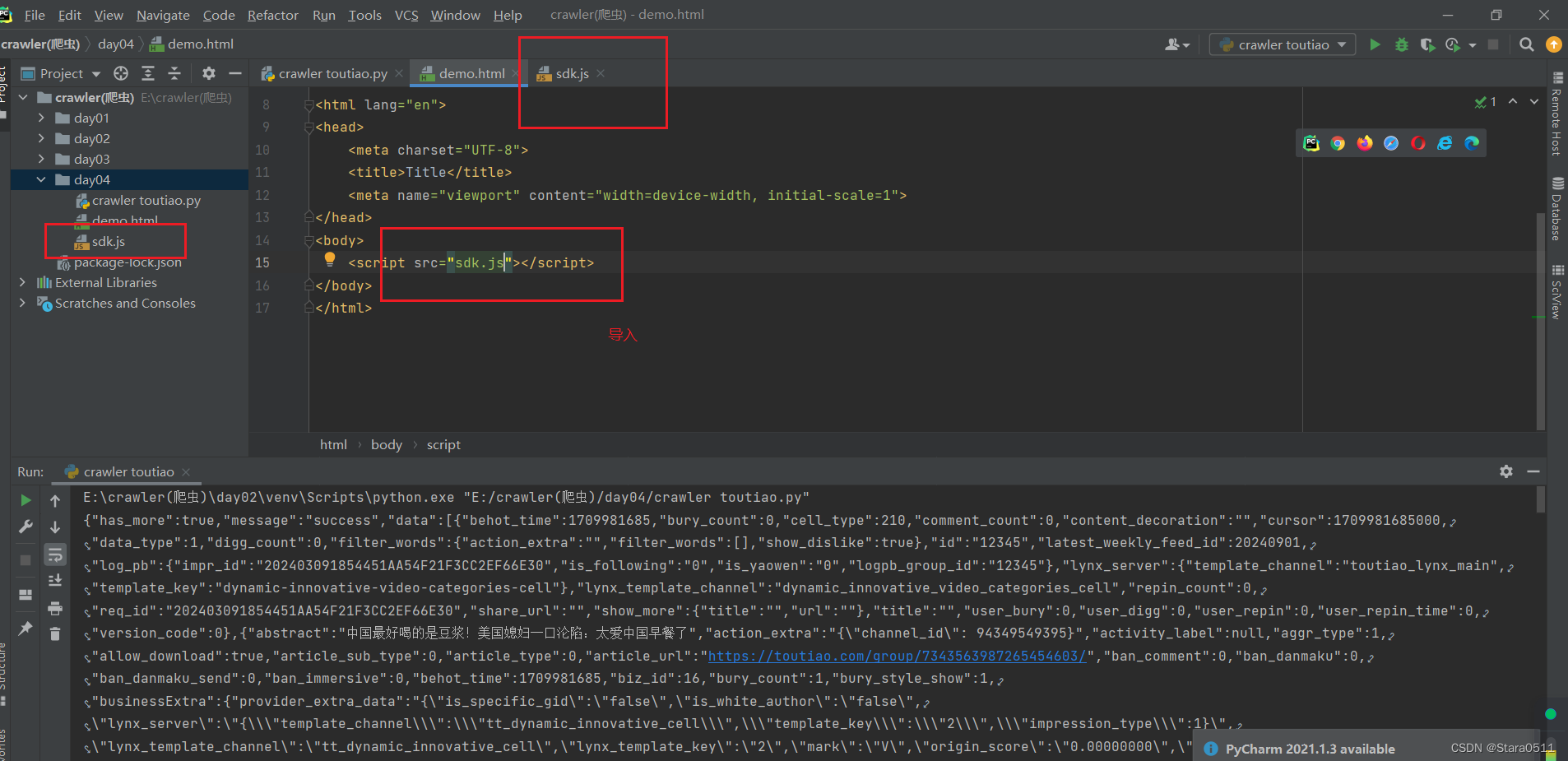Image resolution: width=1568 pixels, height=761 pixels.
Task: Collapse the day04 folder
Action: 41,179
